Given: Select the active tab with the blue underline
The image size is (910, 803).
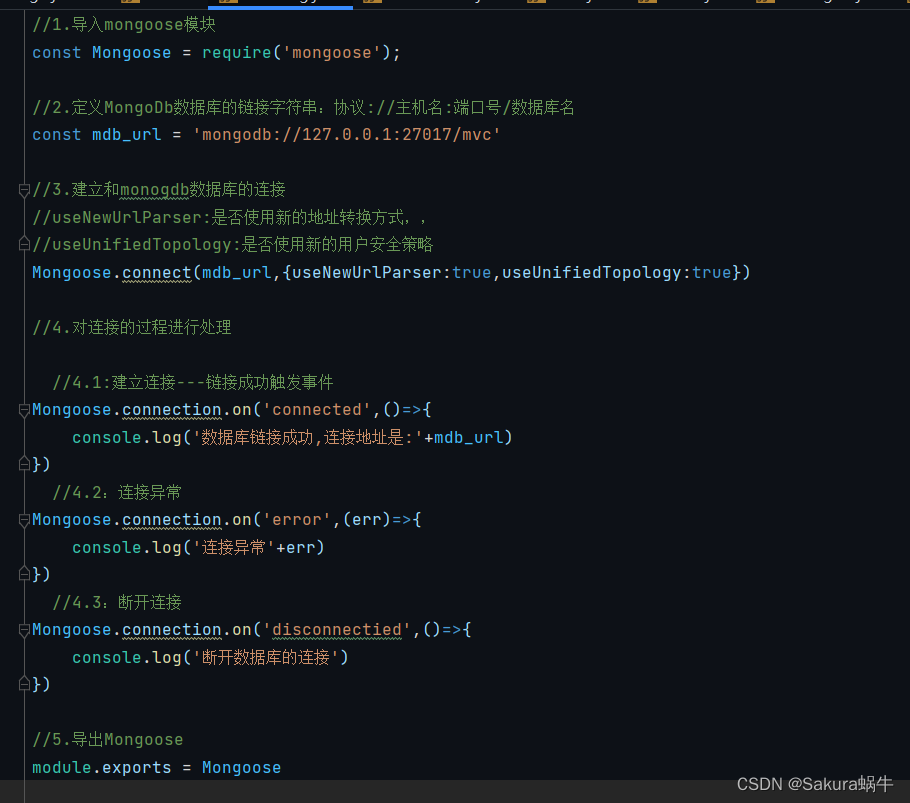Looking at the screenshot, I should (280, 4).
